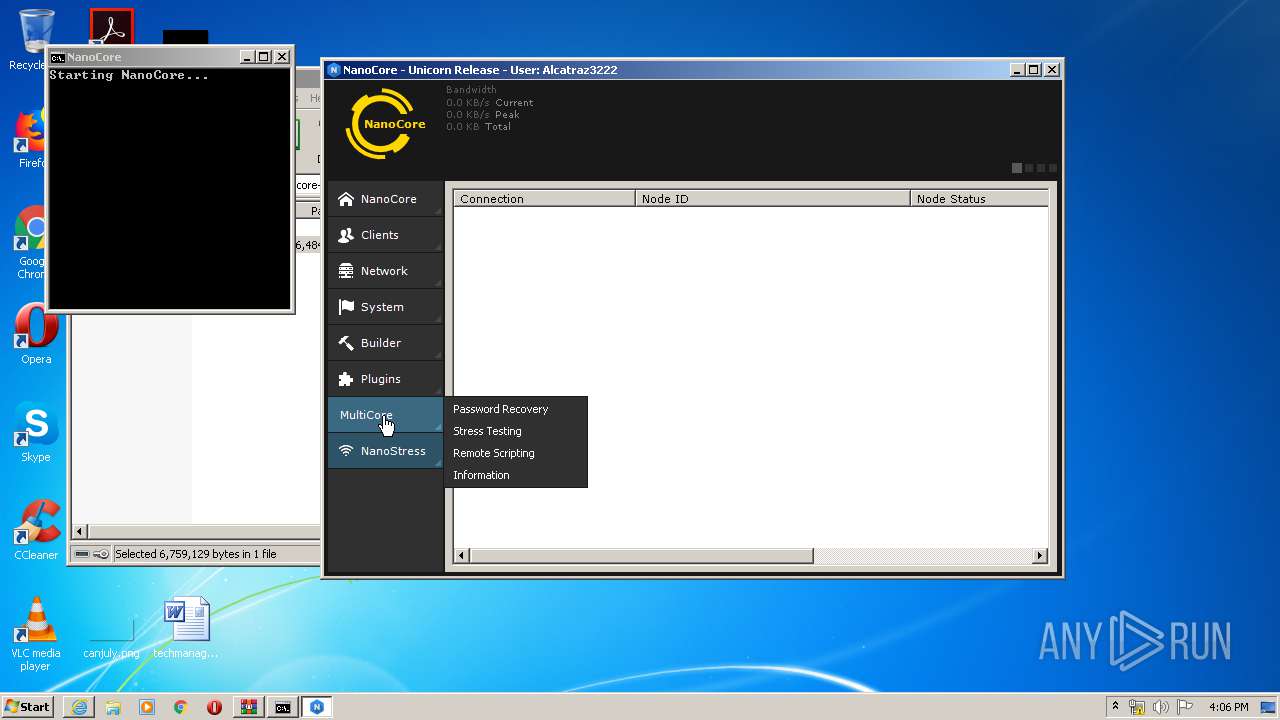Select the first highlighted page indicator square
The height and width of the screenshot is (720, 1280).
1017,168
